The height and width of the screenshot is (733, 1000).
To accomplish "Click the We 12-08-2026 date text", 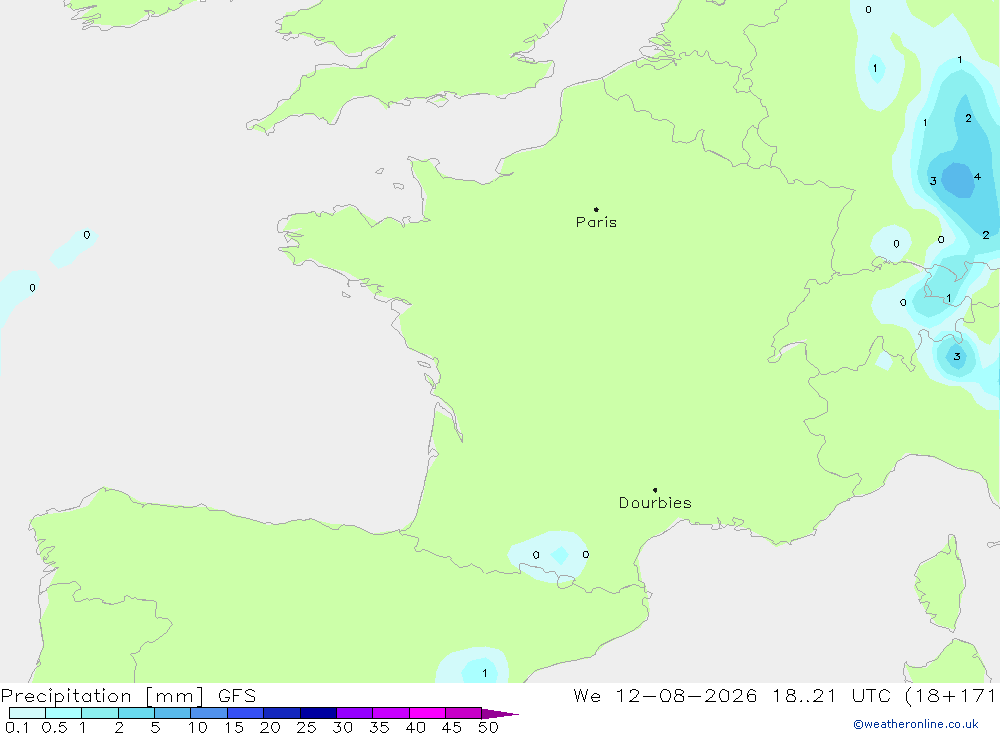I will click(665, 695).
